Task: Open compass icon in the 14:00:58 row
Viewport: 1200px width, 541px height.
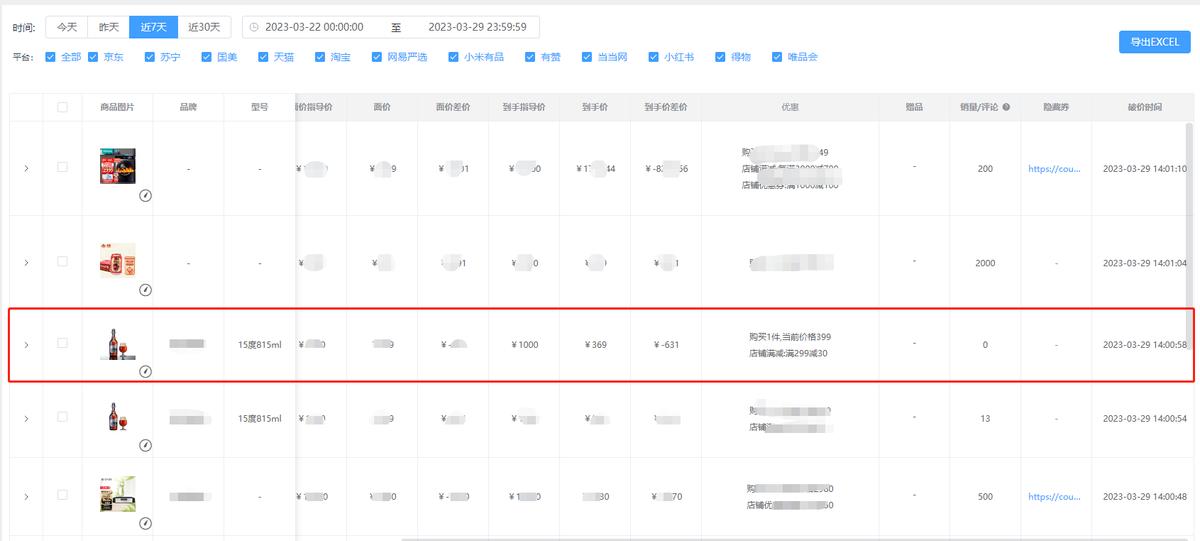Action: point(145,371)
